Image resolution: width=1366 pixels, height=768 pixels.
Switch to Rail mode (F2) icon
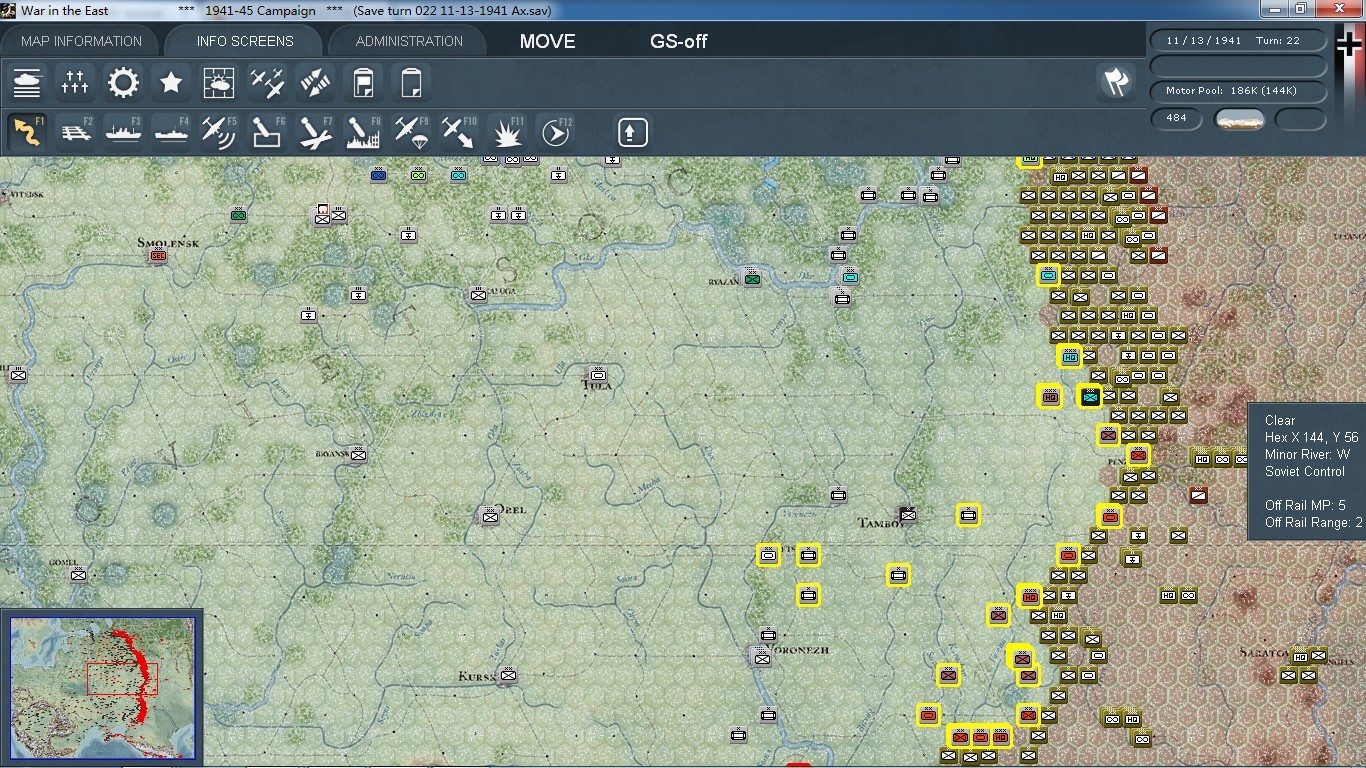76,132
